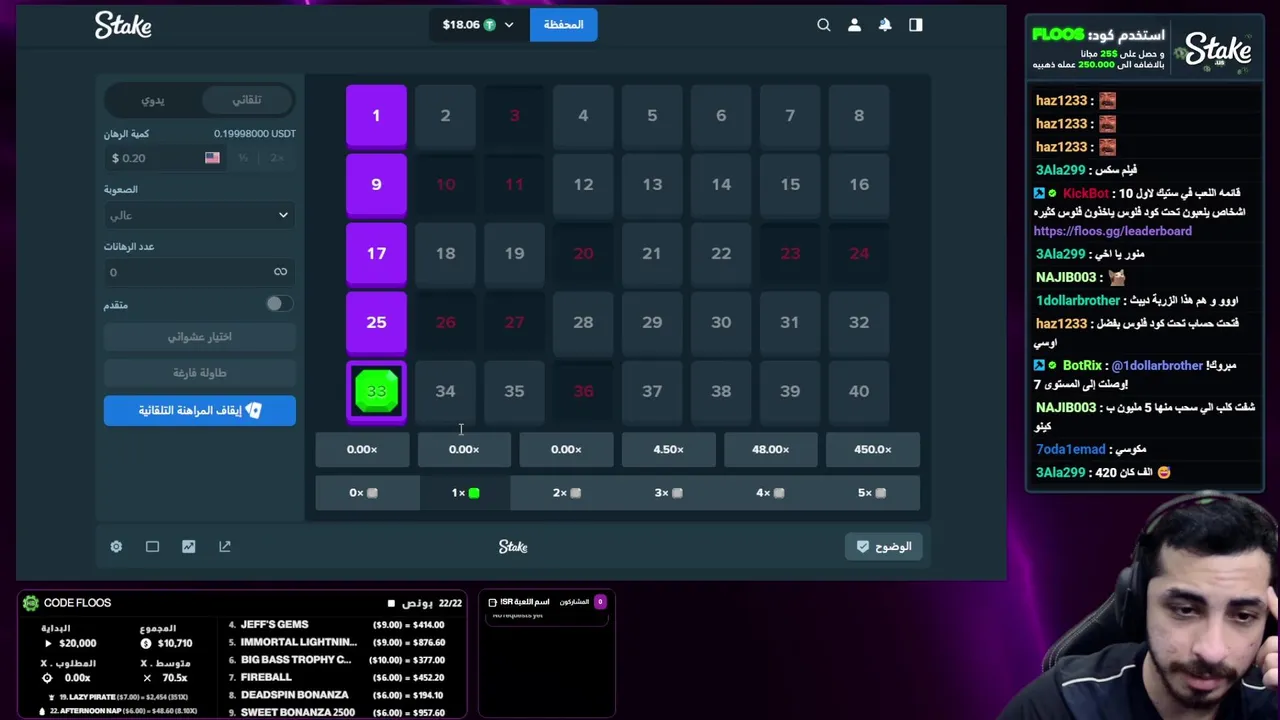Open live stats chart icon
This screenshot has height=720, width=1280.
[x=188, y=546]
